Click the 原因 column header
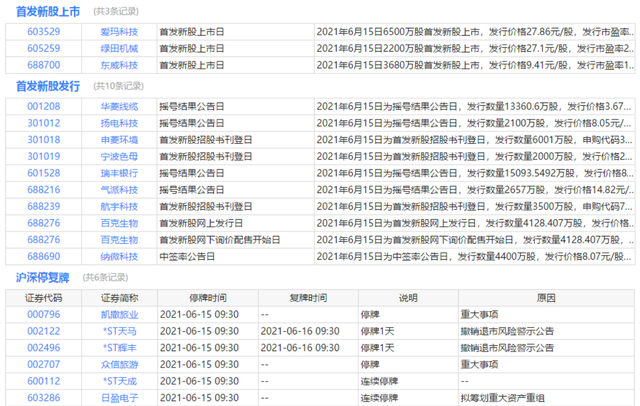This screenshot has height=406, width=640. click(546, 298)
